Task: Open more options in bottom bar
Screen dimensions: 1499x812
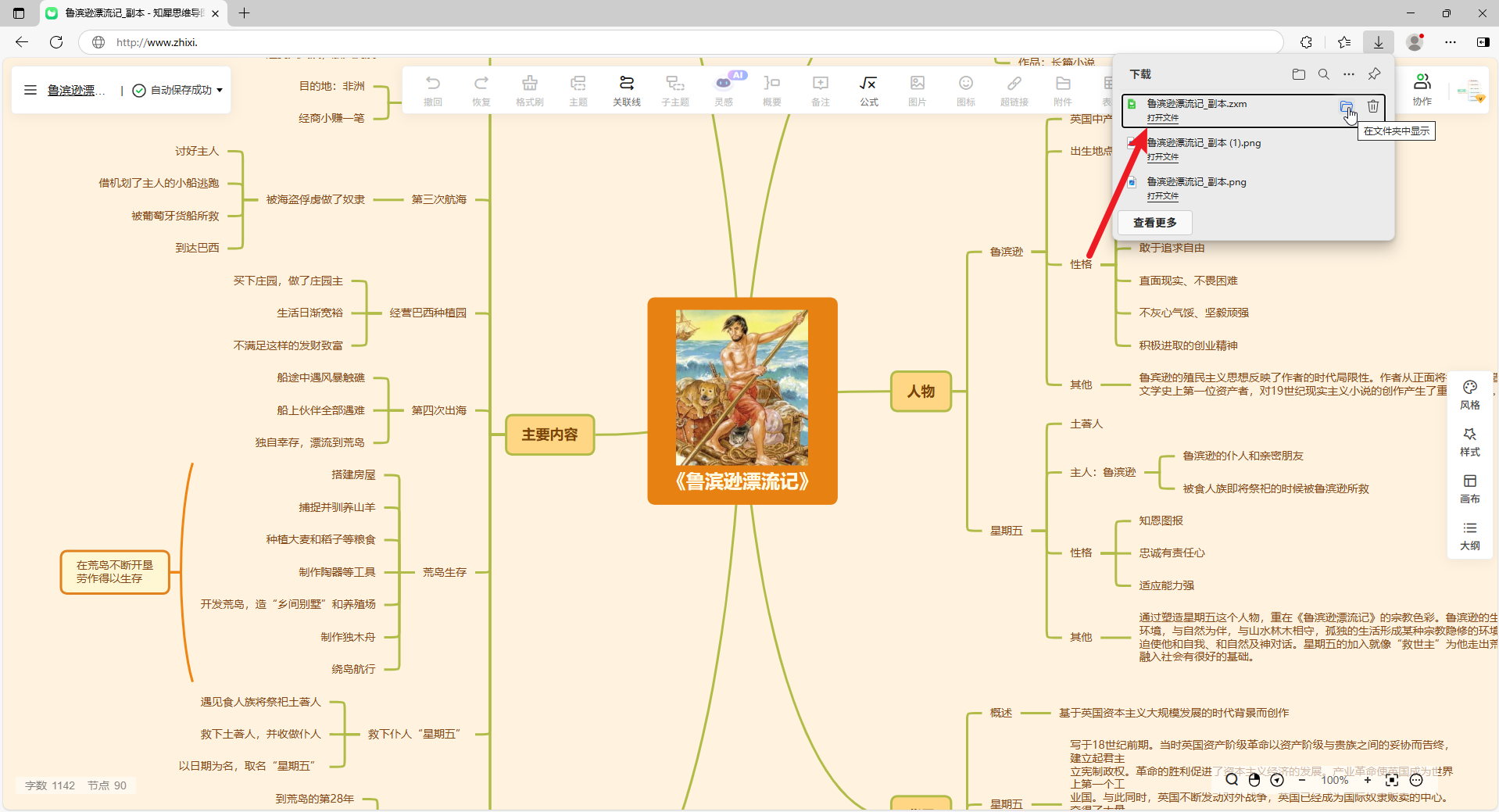Action: pyautogui.click(x=1416, y=779)
